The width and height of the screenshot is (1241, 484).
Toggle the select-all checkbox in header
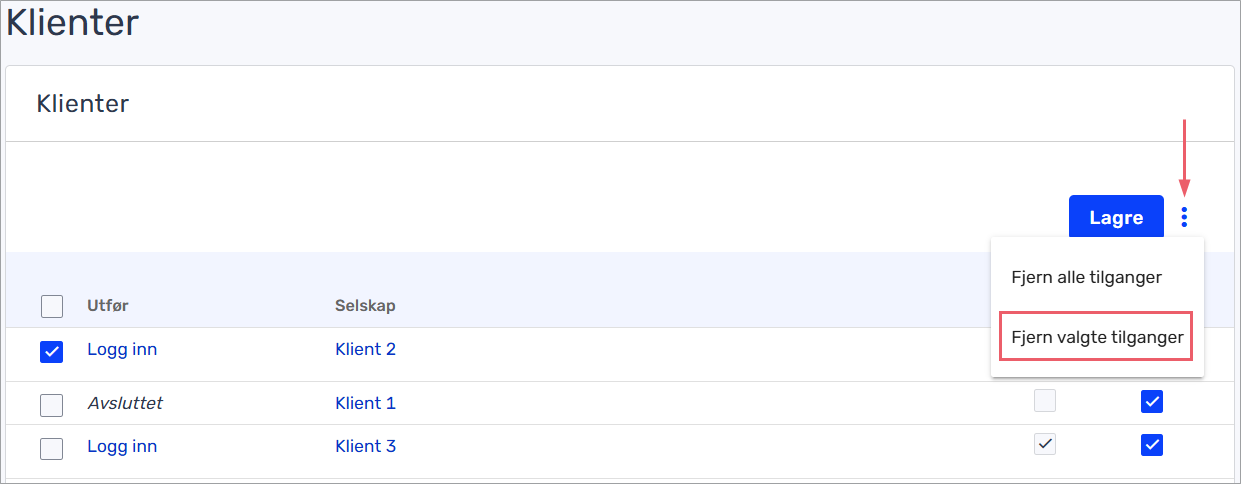[52, 306]
